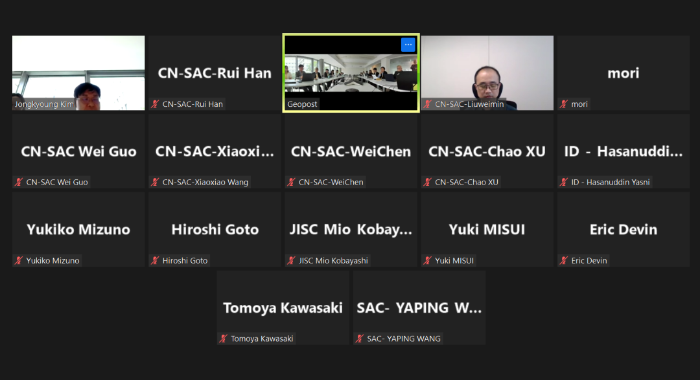Viewport: 700px width, 380px height.
Task: Select the Hiroshi Goto participant tile
Action: pos(215,230)
